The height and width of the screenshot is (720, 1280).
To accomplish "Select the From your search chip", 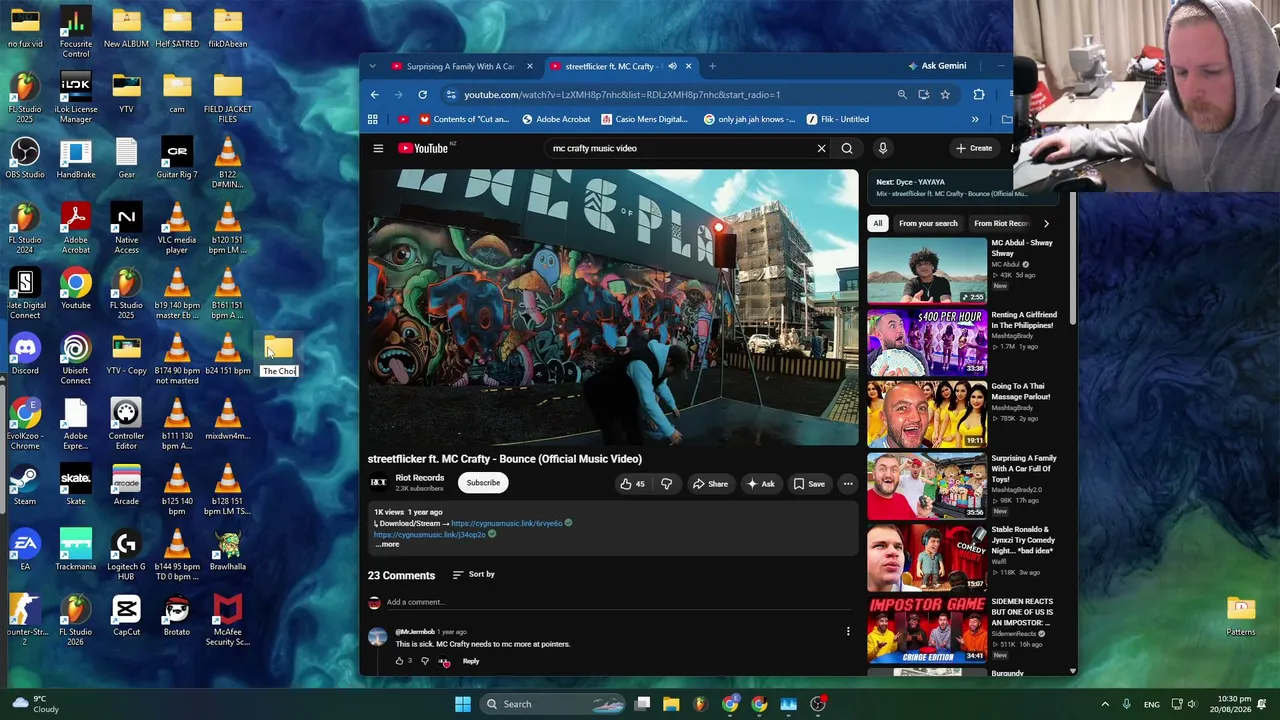I will click(x=928, y=223).
